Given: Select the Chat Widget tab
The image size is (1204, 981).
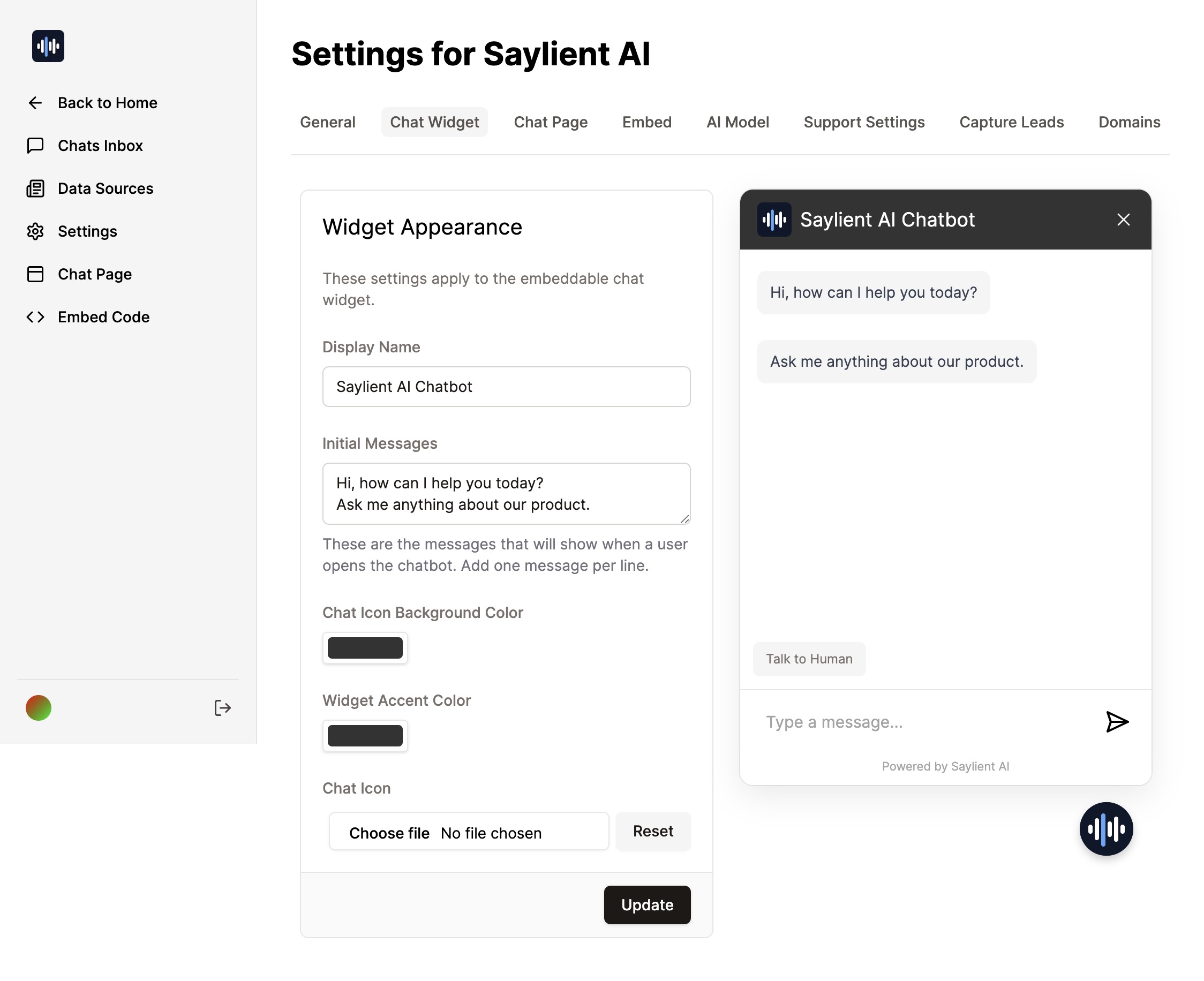Looking at the screenshot, I should [x=434, y=122].
